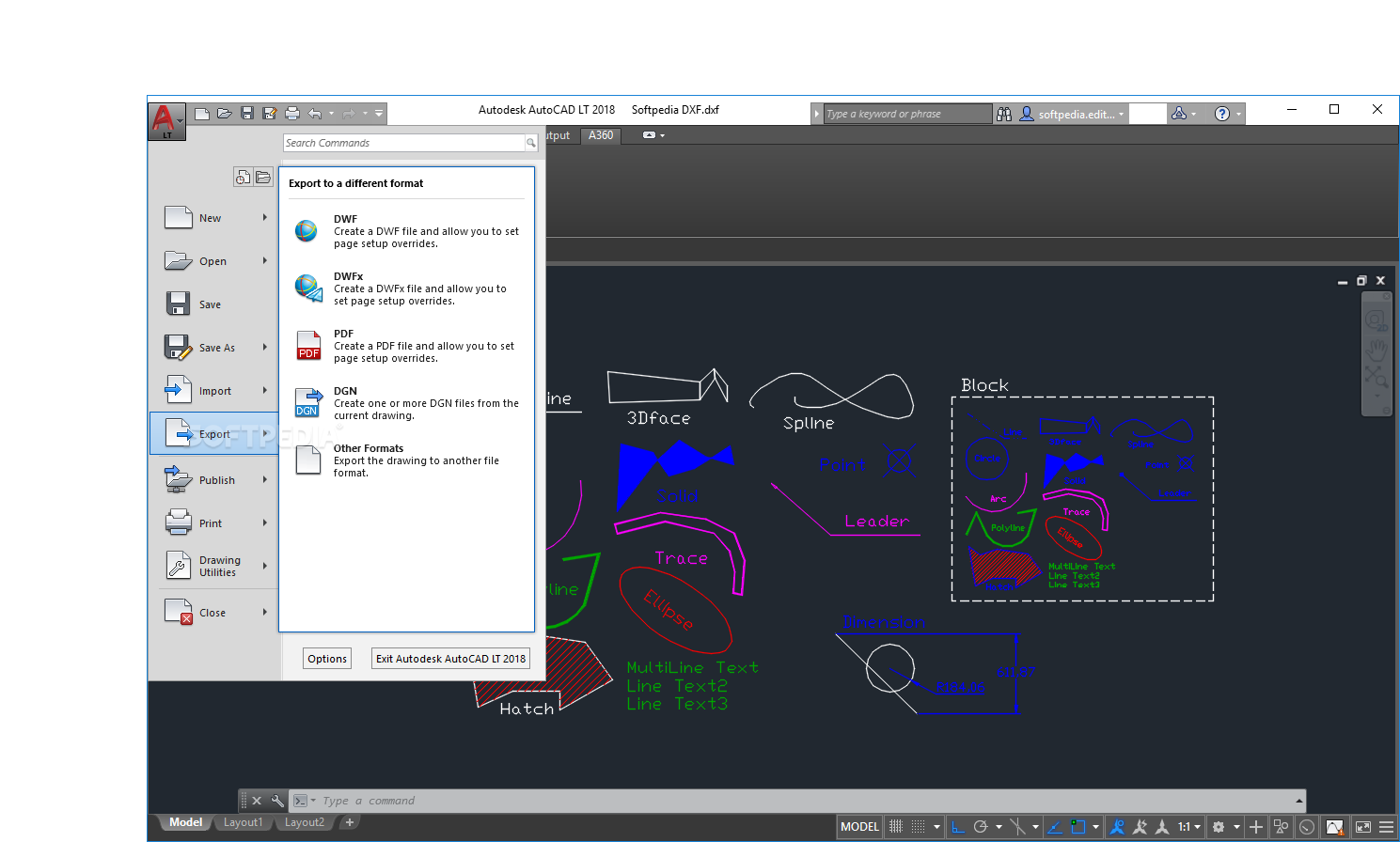Viewport: 1400px width, 842px height.
Task: Expand the Open submenu arrow
Action: click(265, 261)
